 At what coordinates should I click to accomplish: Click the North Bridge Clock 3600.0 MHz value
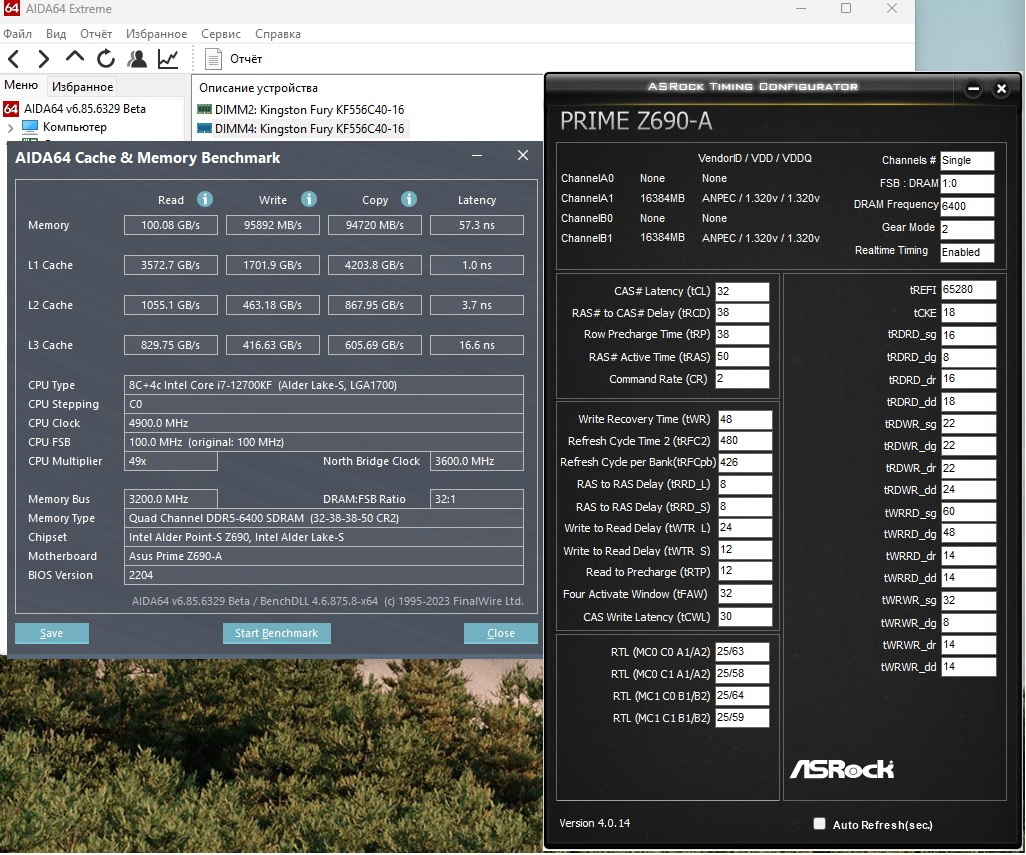click(x=476, y=461)
